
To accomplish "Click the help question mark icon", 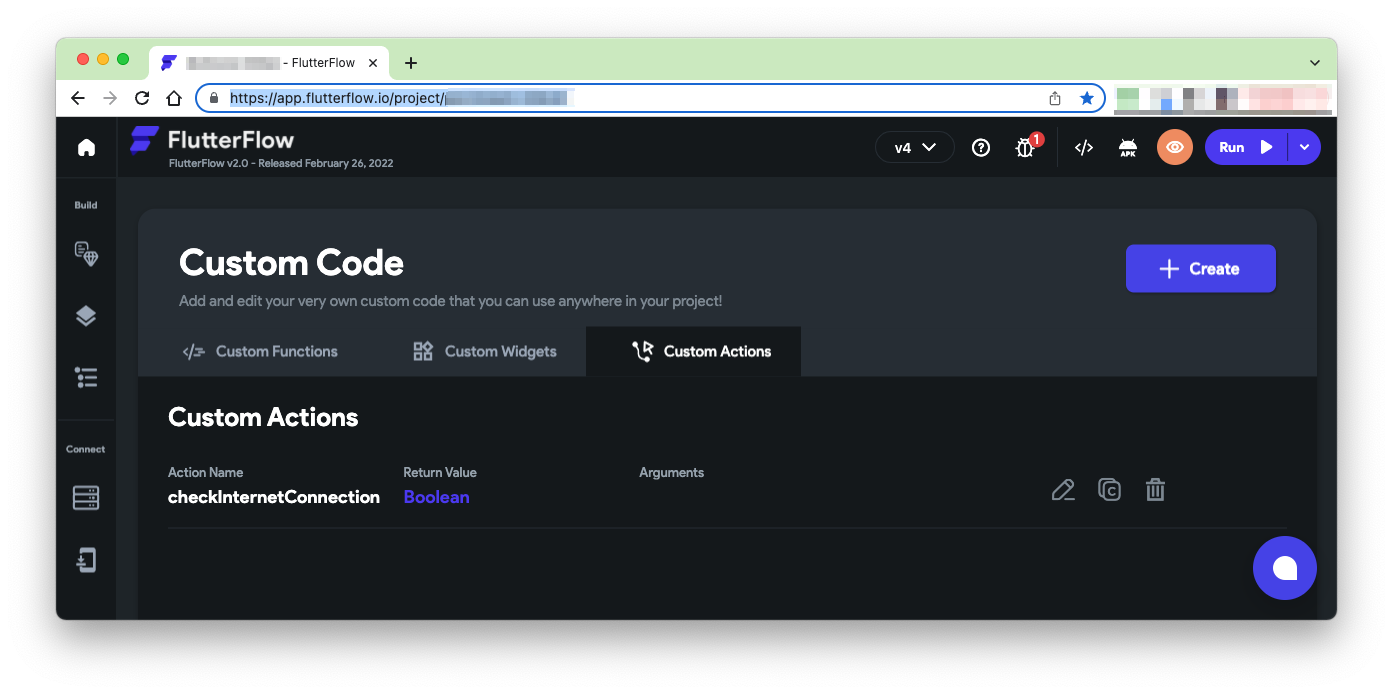I will point(981,148).
